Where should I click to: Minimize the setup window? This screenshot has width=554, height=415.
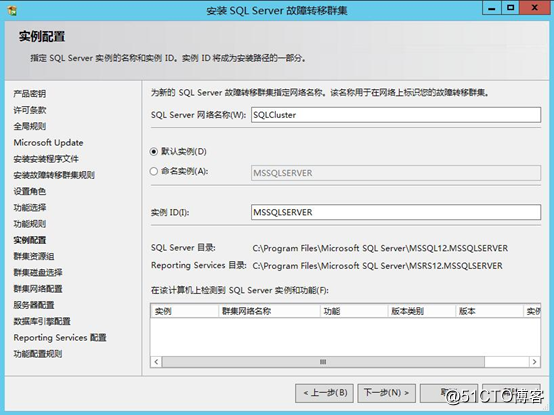point(491,8)
